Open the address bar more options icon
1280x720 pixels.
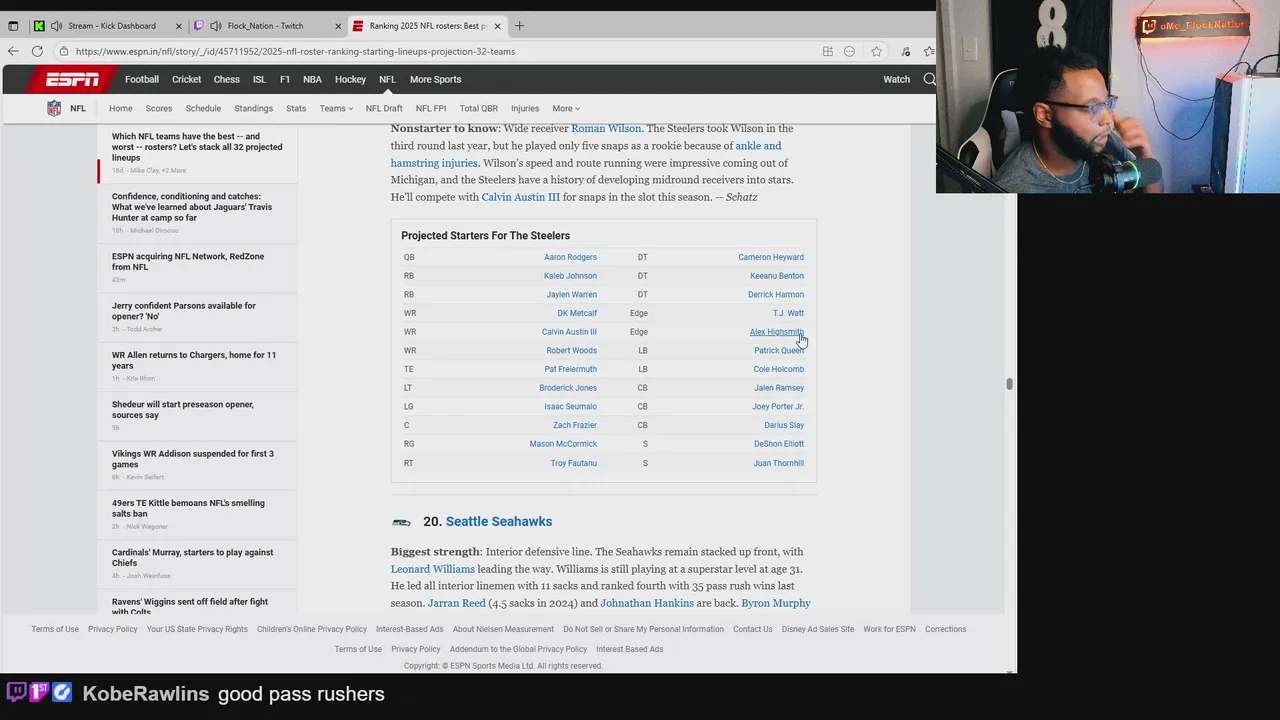[x=850, y=51]
